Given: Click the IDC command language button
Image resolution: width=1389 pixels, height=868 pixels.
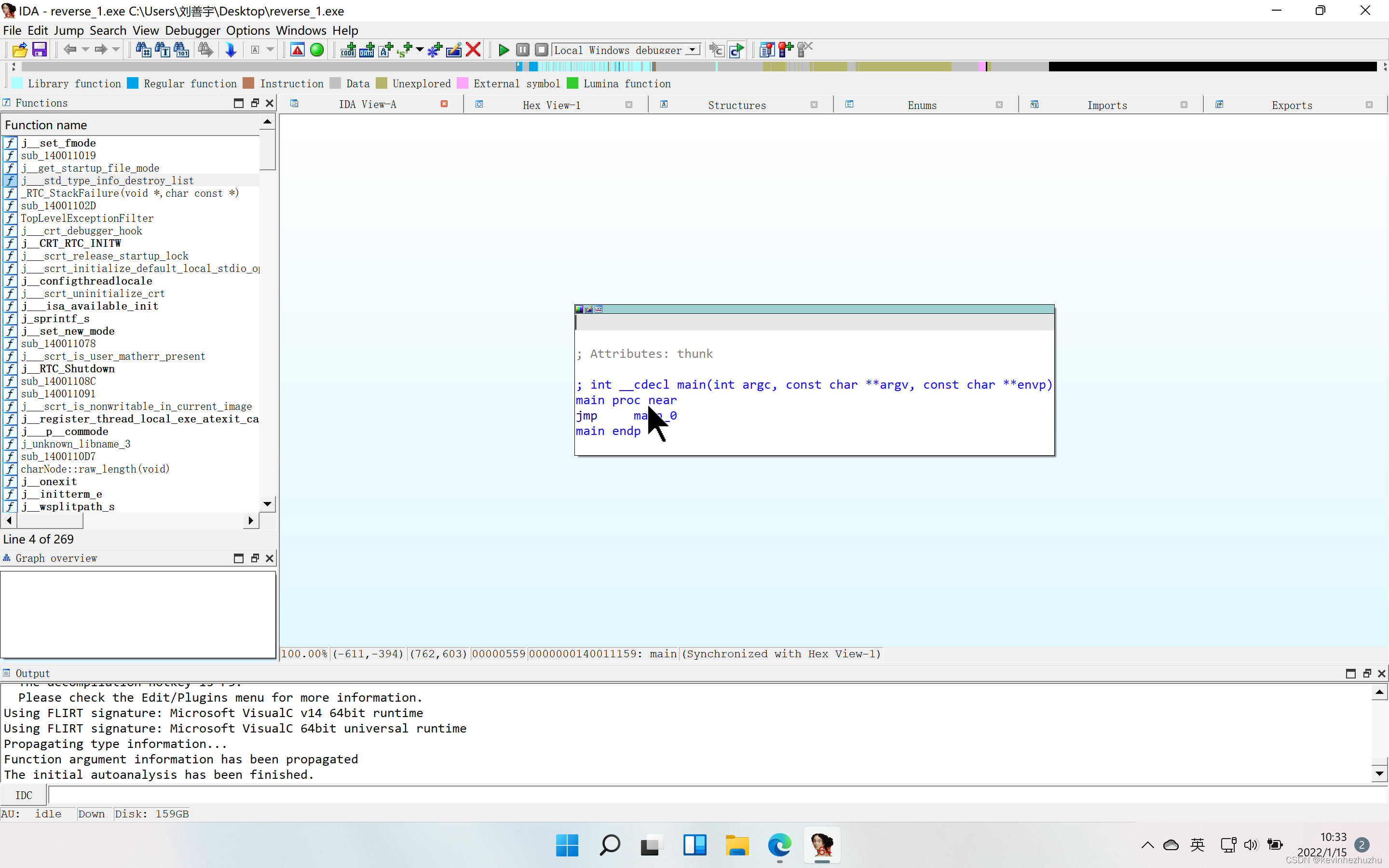Looking at the screenshot, I should click(24, 795).
